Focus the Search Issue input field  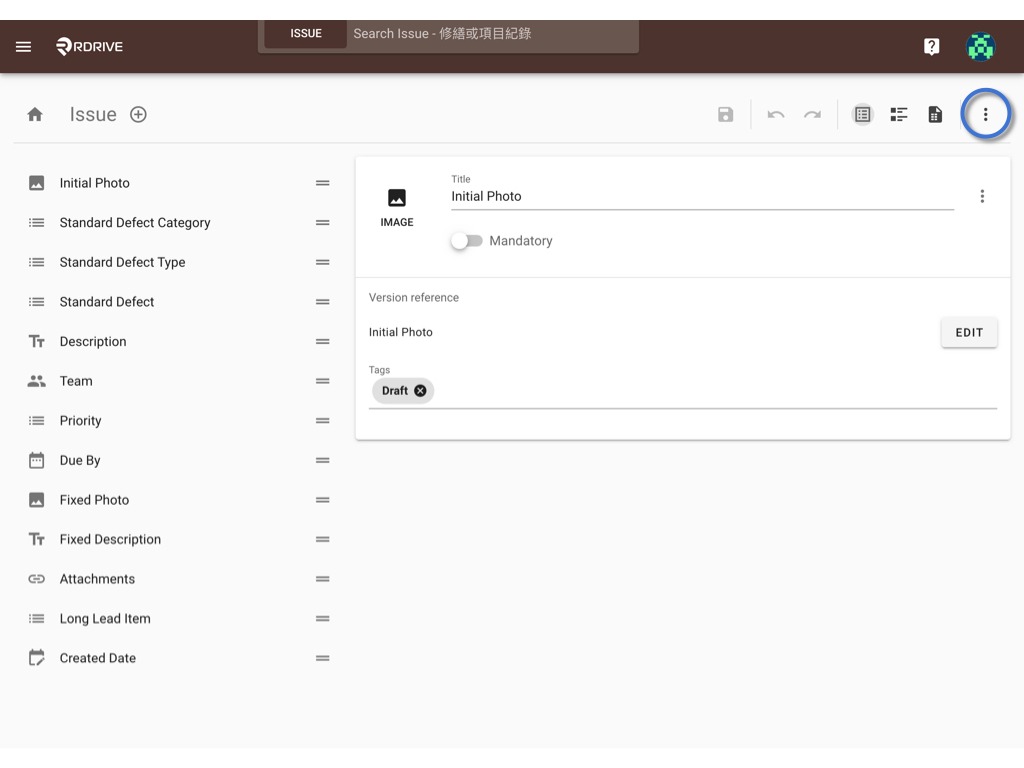(x=492, y=33)
